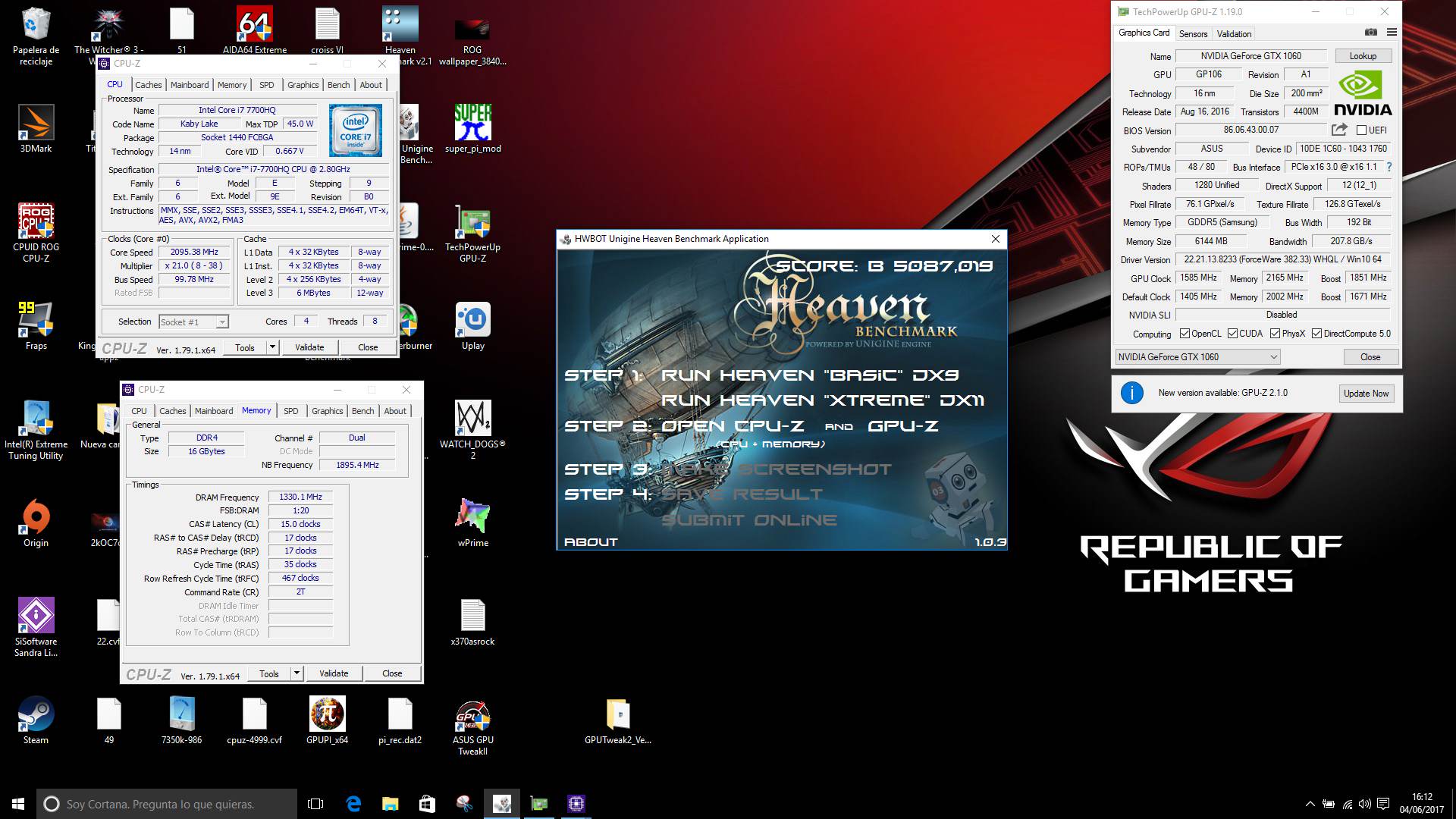
Task: Open the Papelera de reciclaje desktop icon
Action: 36,36
